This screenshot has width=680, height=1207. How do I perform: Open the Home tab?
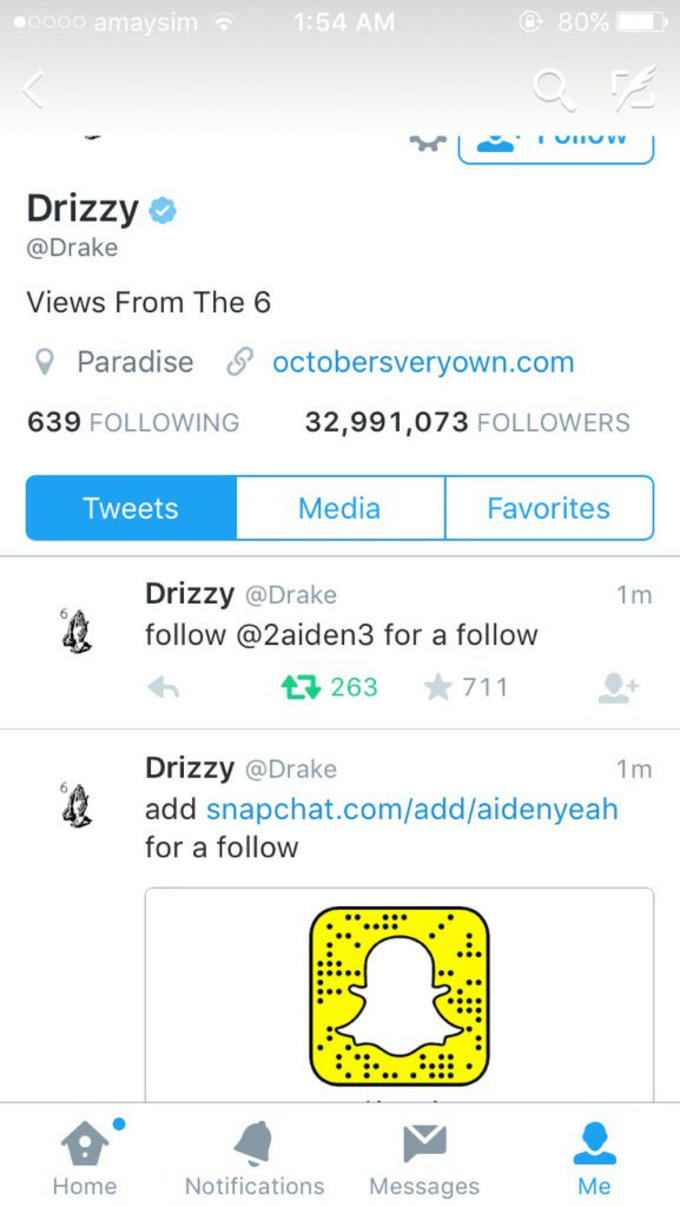tap(85, 1156)
